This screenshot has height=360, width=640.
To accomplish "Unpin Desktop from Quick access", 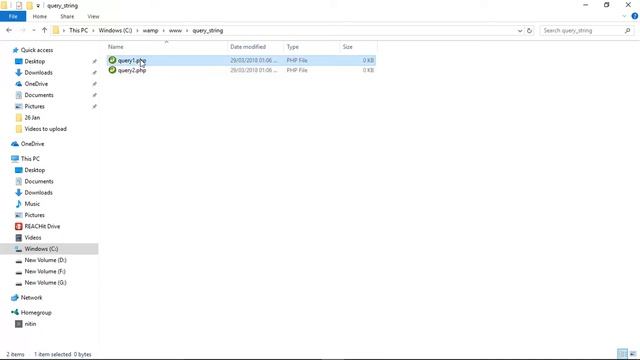I will (94, 61).
